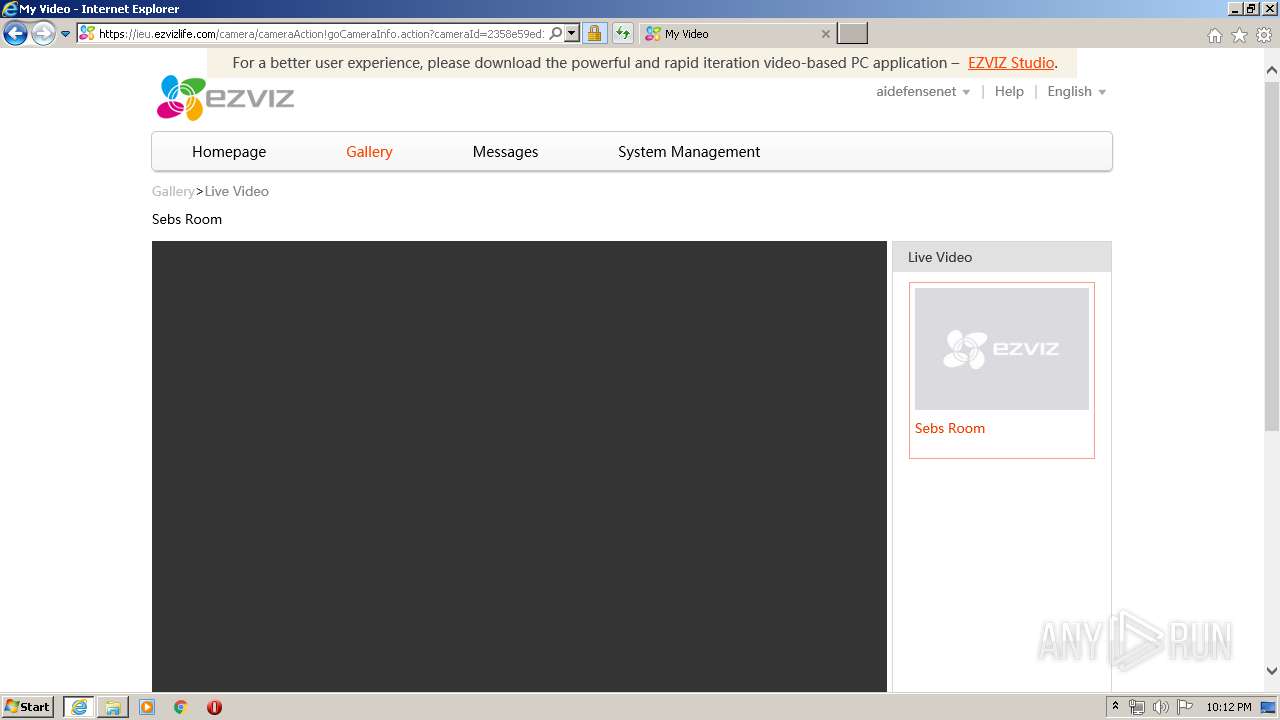This screenshot has width=1280, height=720.
Task: Click the refresh page icon
Action: coord(622,34)
